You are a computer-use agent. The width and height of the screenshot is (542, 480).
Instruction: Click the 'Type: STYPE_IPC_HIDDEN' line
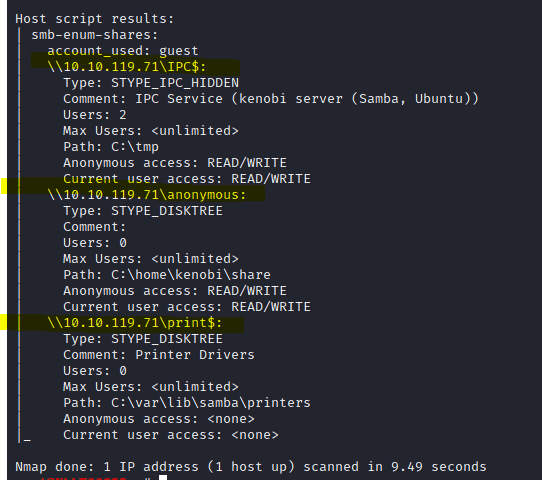151,83
